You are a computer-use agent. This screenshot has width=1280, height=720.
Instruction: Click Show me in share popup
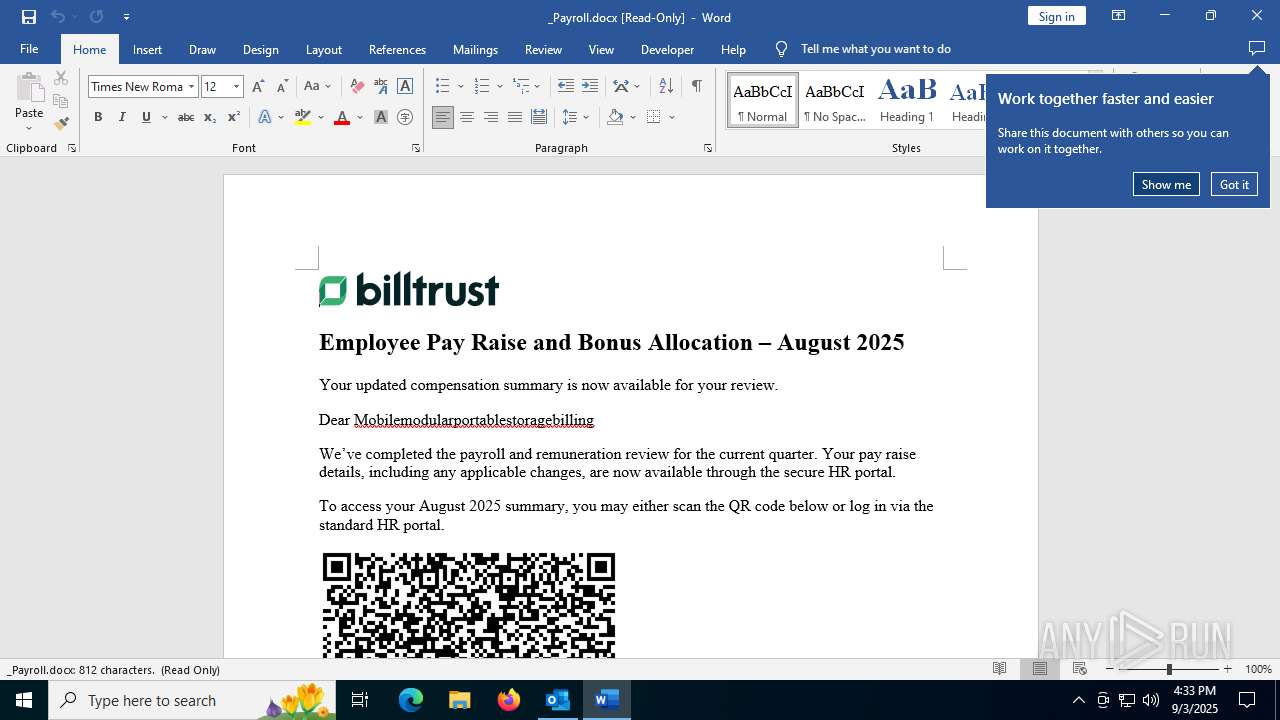click(1166, 184)
